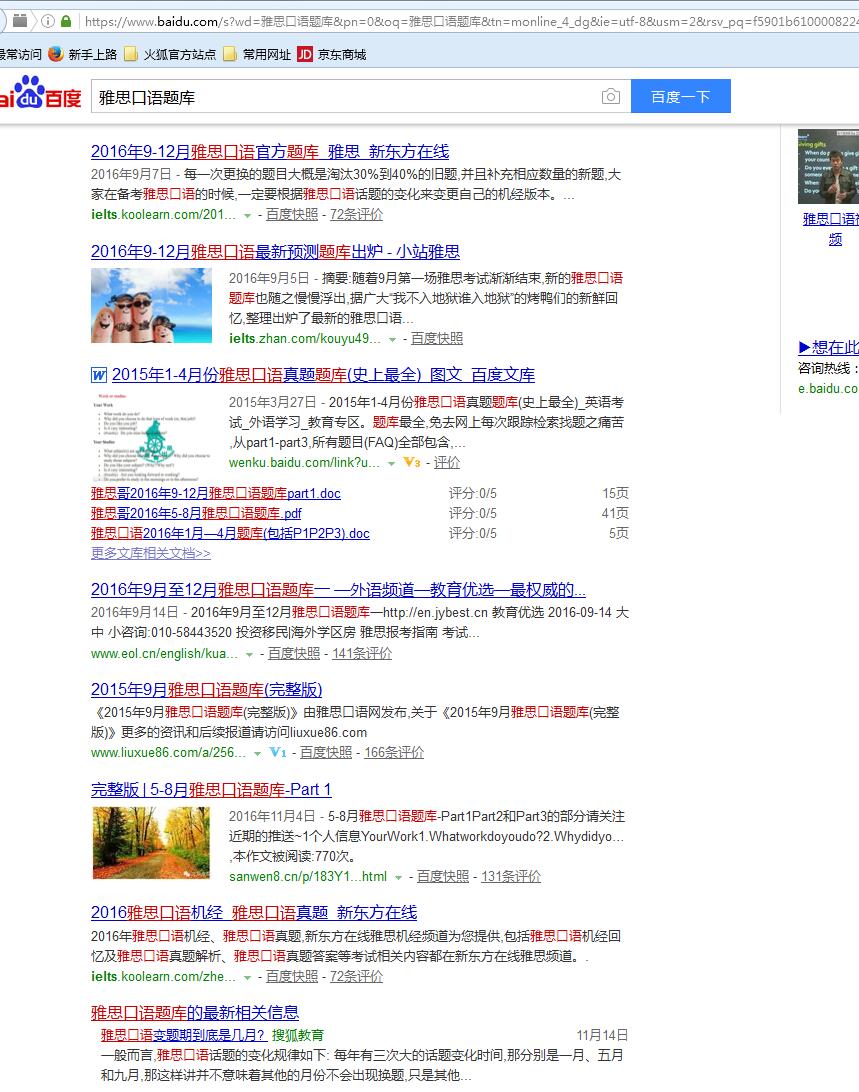Expand the arrow next to www.eol.cn/english/kua...

click(x=249, y=655)
